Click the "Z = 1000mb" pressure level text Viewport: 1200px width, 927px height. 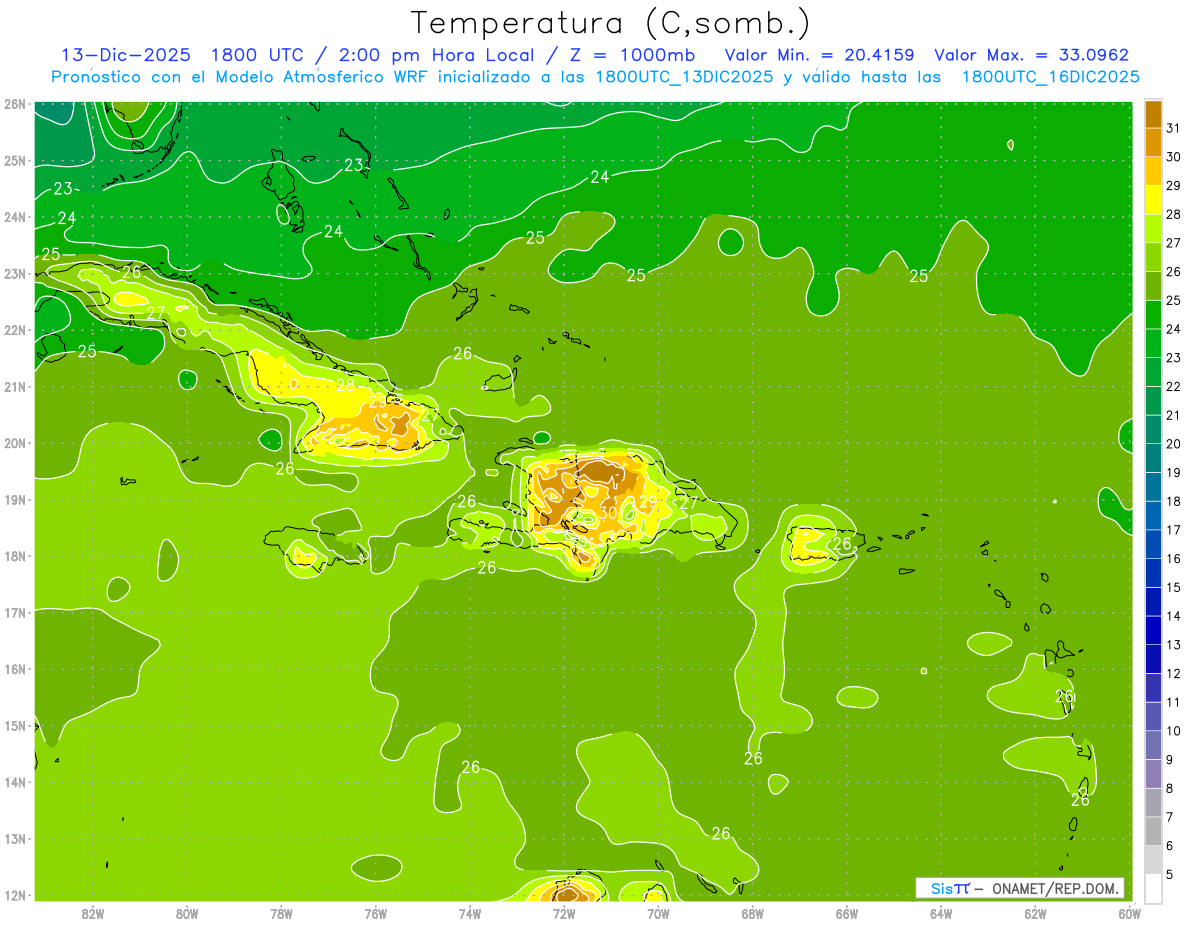[x=632, y=55]
